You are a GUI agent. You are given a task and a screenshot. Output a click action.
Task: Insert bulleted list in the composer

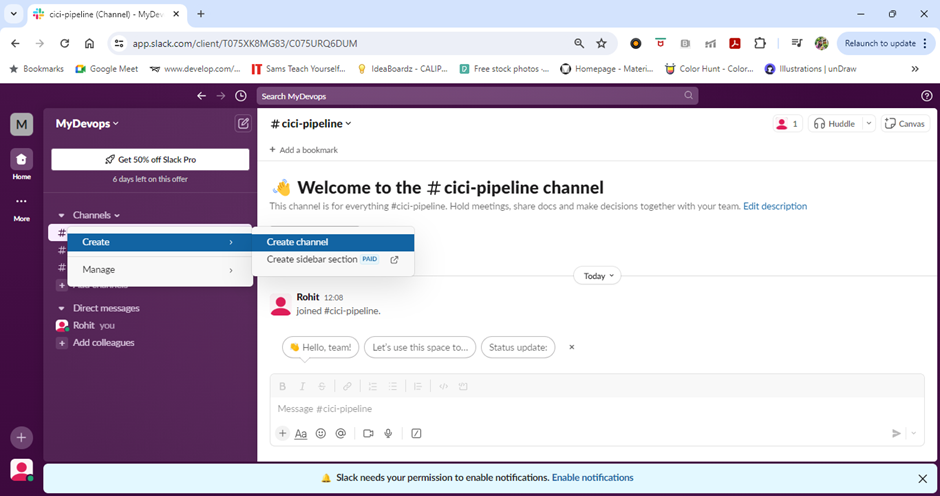point(392,386)
